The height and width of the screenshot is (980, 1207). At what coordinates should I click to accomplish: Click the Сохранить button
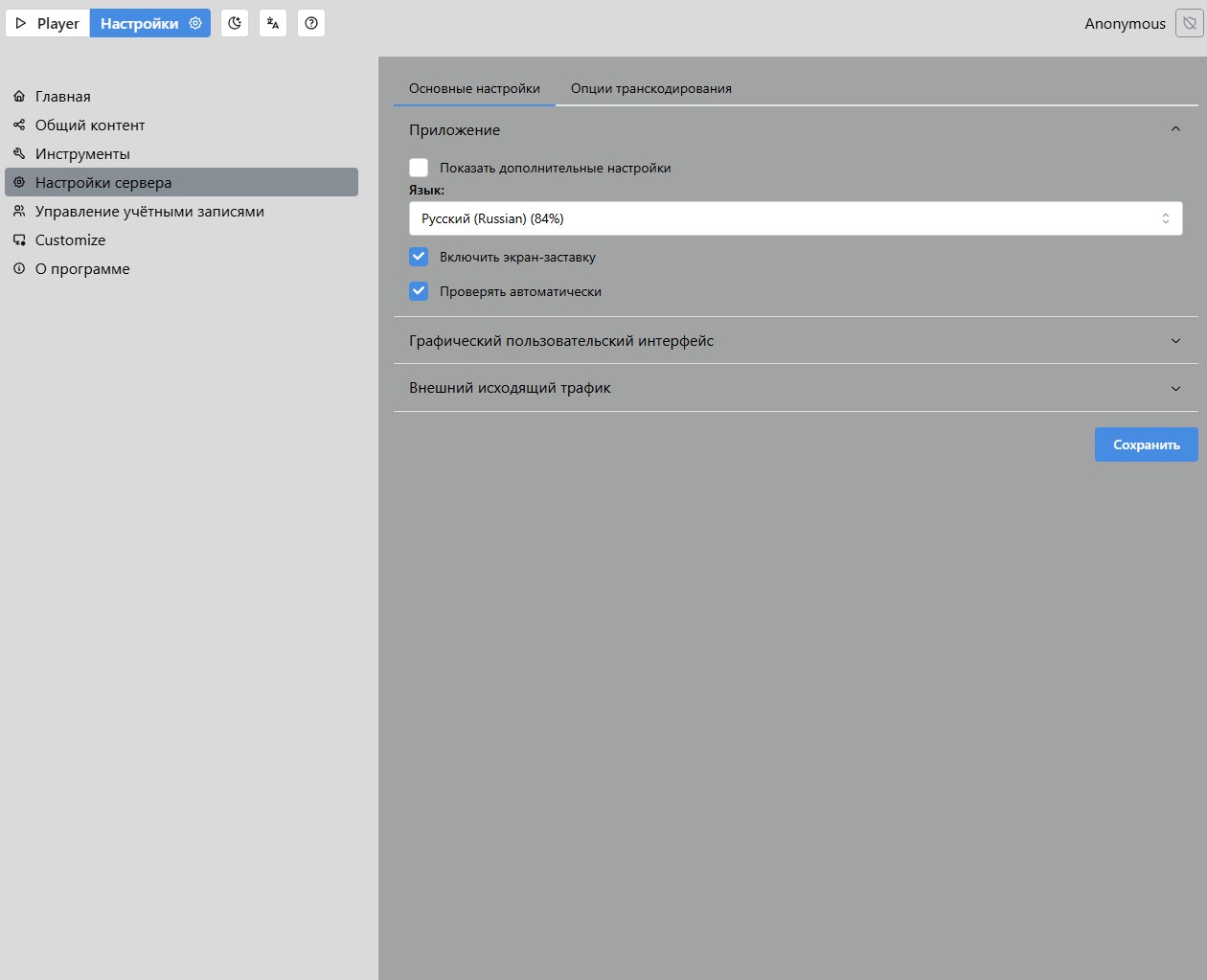pos(1146,444)
